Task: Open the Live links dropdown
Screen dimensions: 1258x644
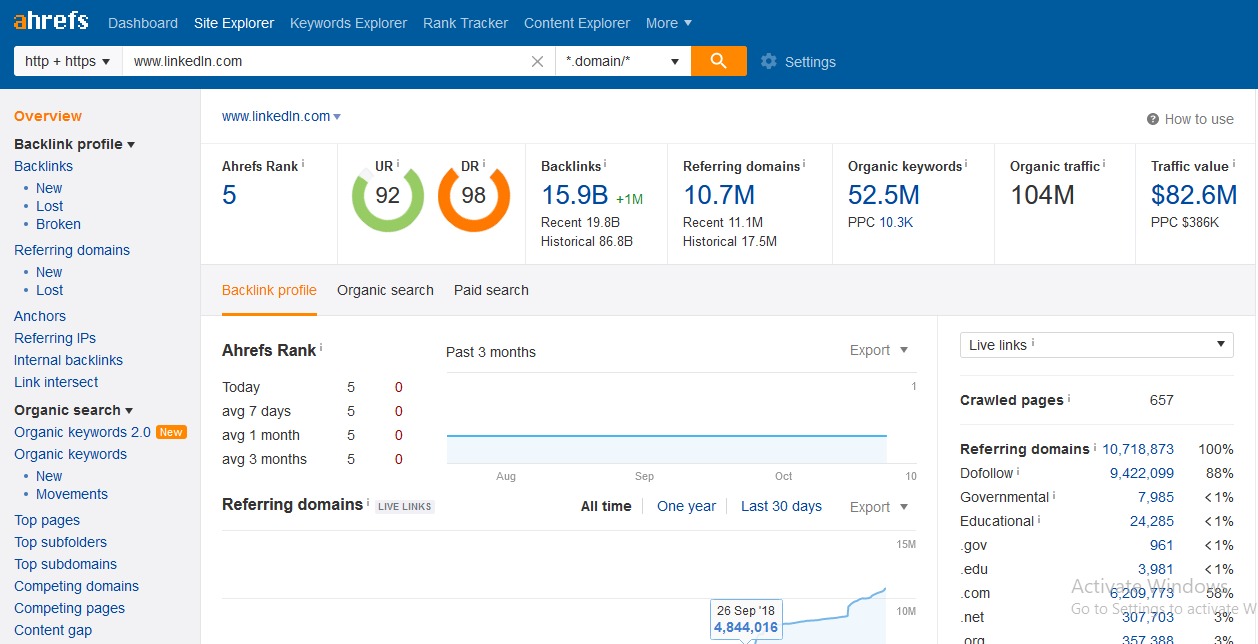Action: pyautogui.click(x=1096, y=344)
